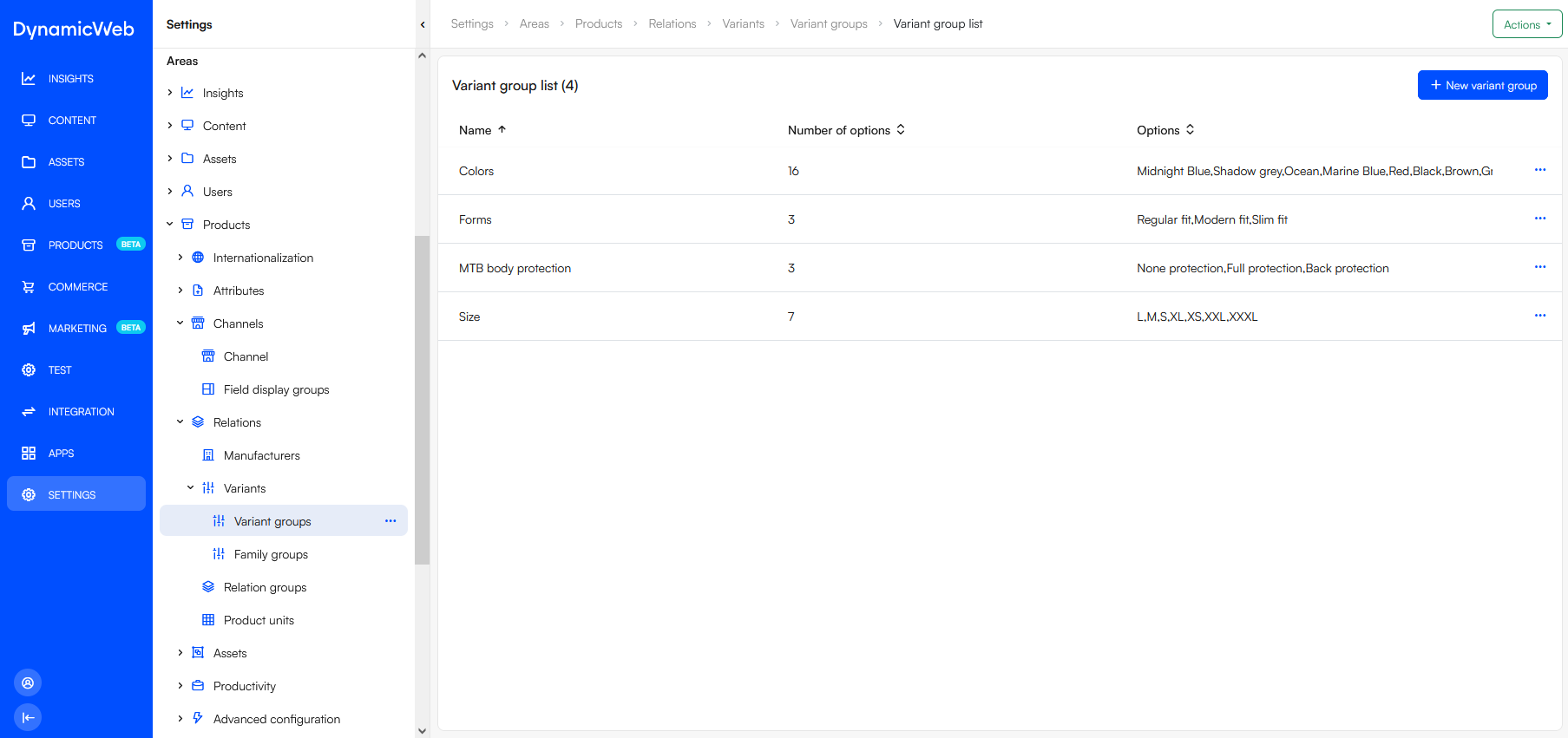Click the scroll down arrow of settings tree

coord(422,730)
